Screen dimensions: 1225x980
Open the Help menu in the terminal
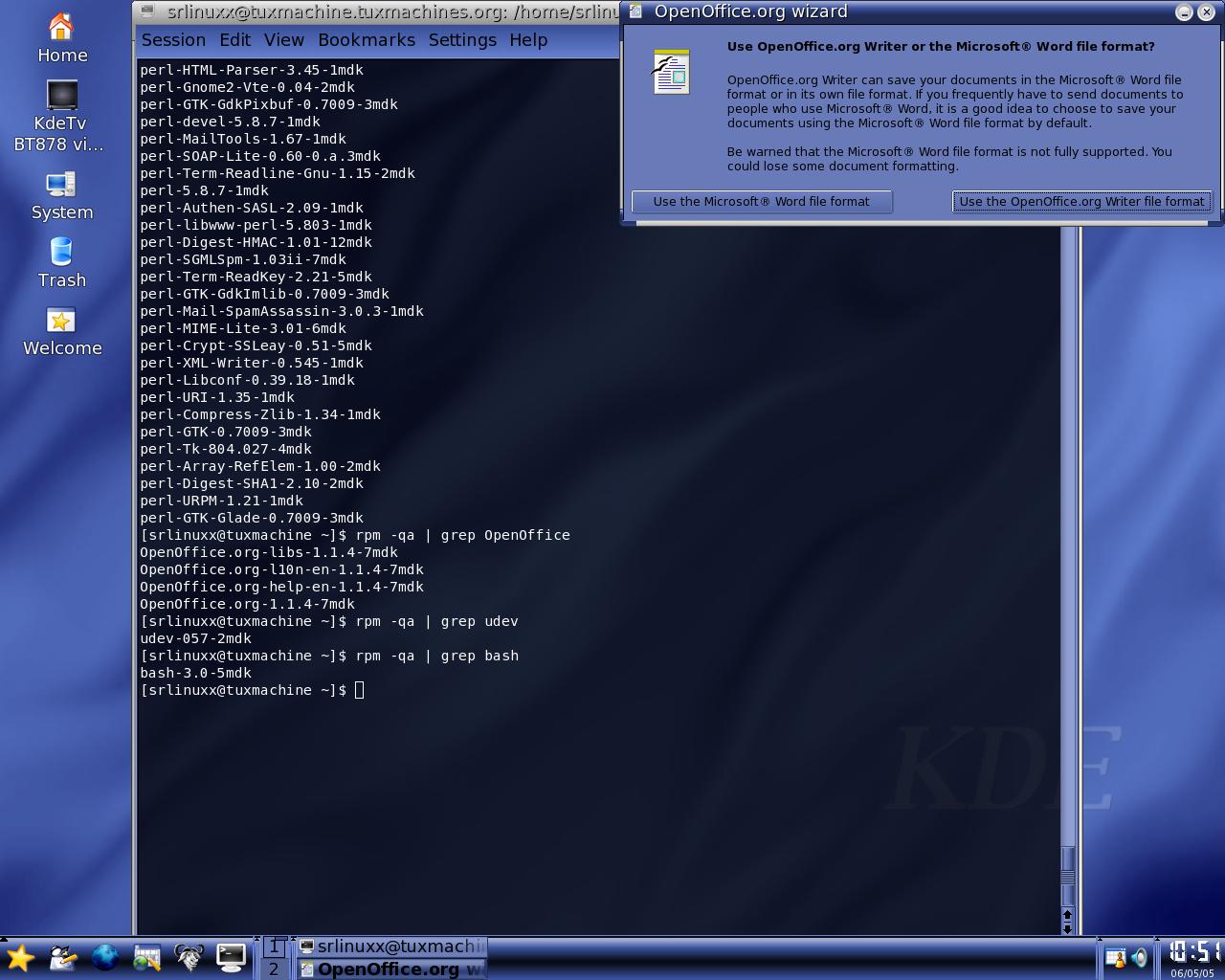[x=528, y=40]
